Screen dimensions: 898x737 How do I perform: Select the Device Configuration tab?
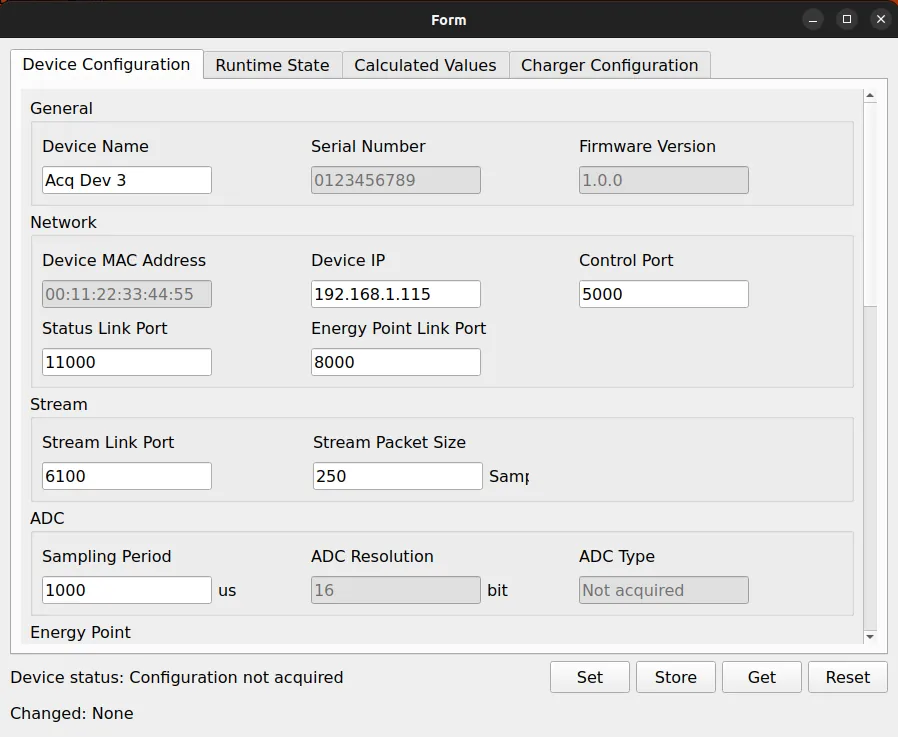(x=107, y=64)
